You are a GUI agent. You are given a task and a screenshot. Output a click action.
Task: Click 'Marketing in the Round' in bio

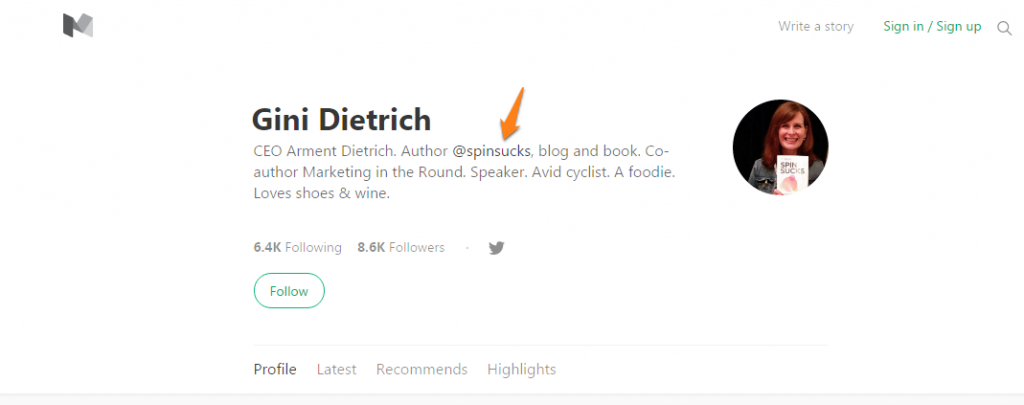(x=378, y=173)
